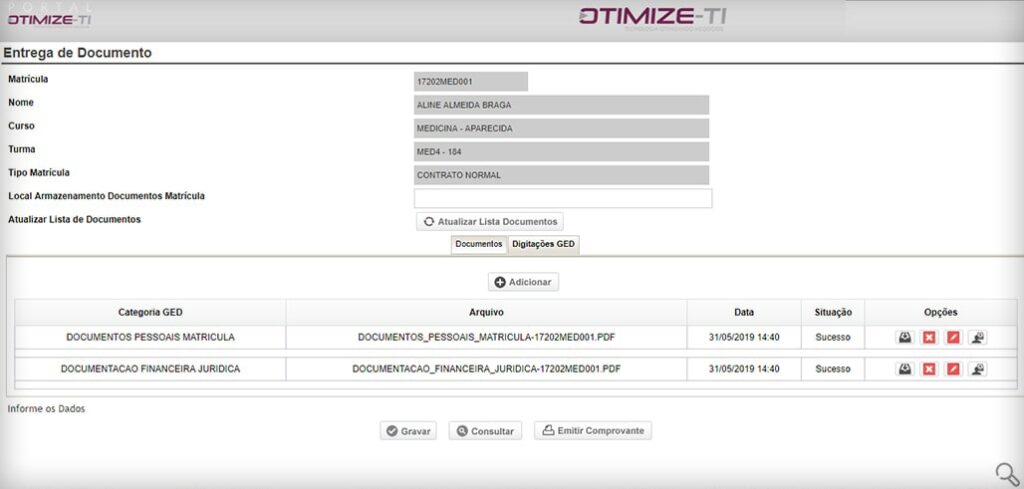This screenshot has width=1024, height=489.
Task: Click download icon for DOCUMENTACAO FINANCEIRA JURIDICA row
Action: (x=904, y=369)
